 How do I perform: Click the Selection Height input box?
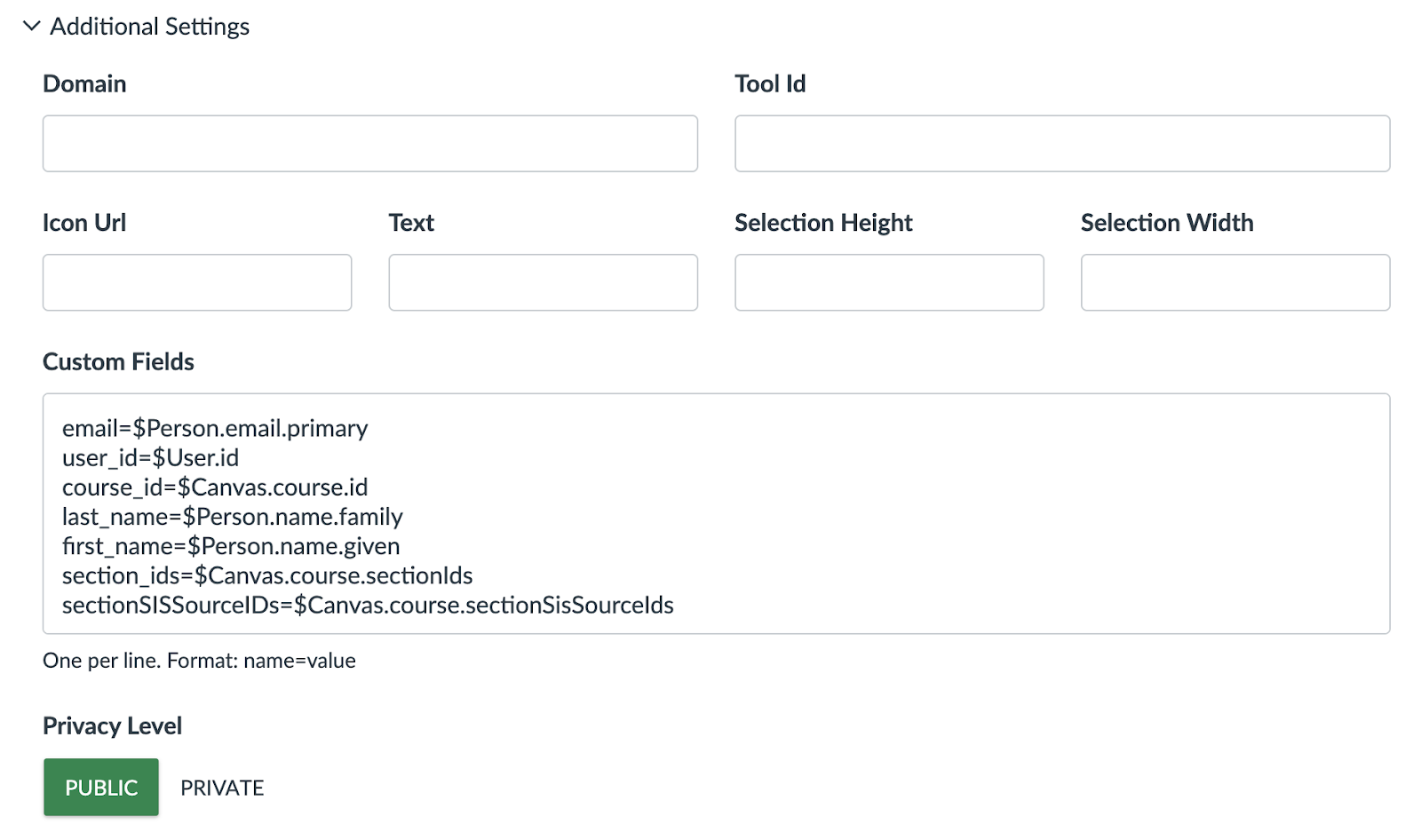coord(889,282)
